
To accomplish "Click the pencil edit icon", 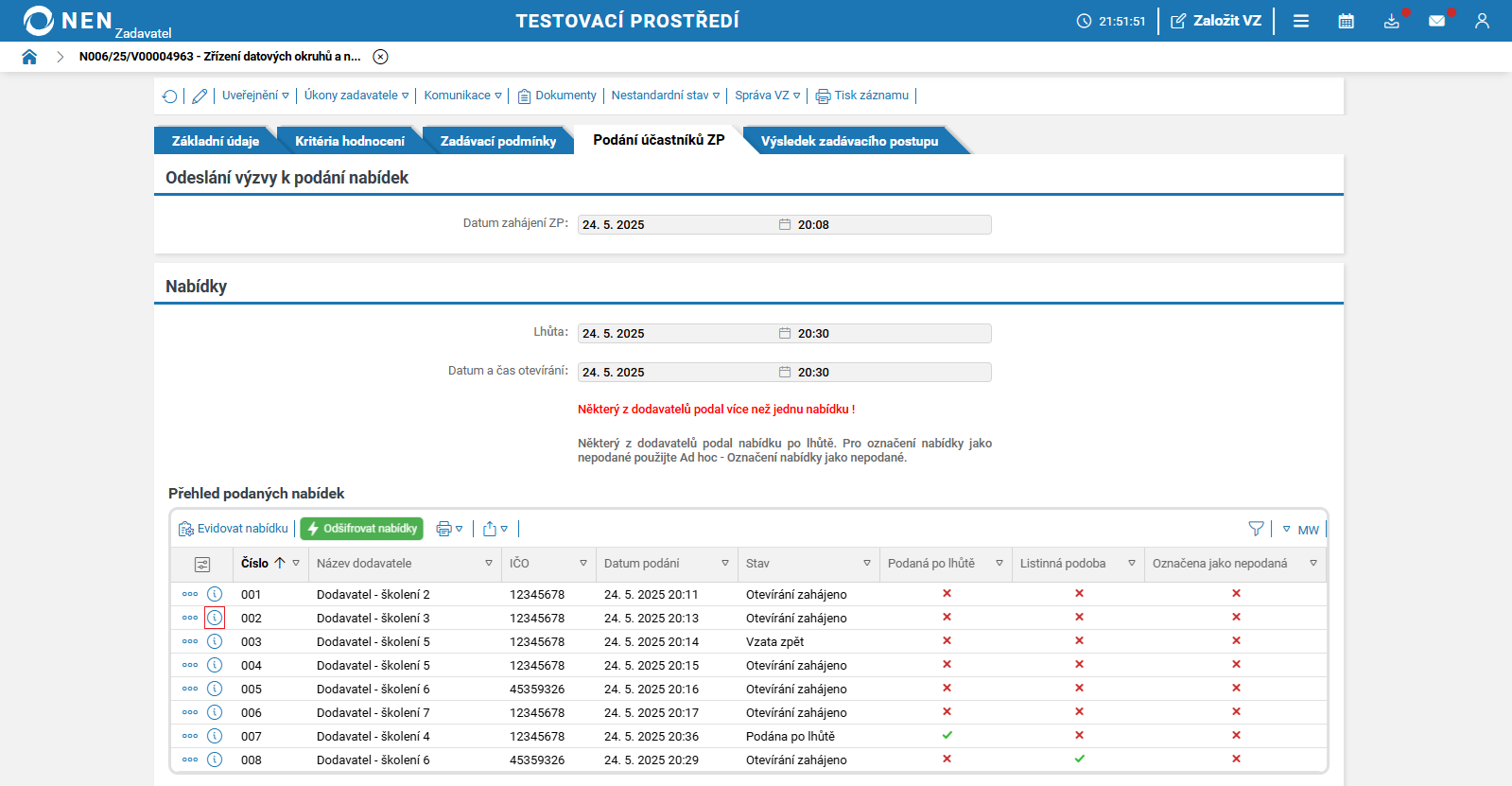I will pyautogui.click(x=200, y=96).
